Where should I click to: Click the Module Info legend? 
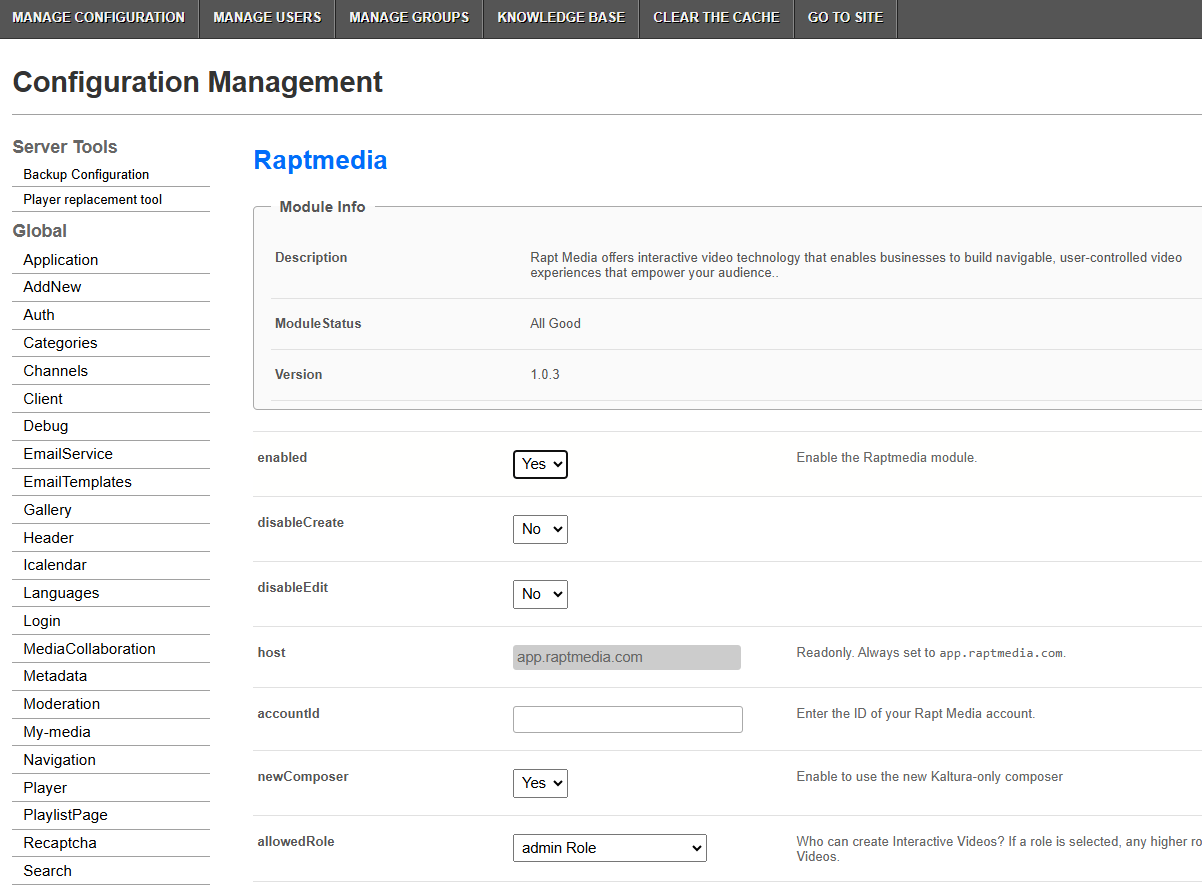click(x=322, y=207)
